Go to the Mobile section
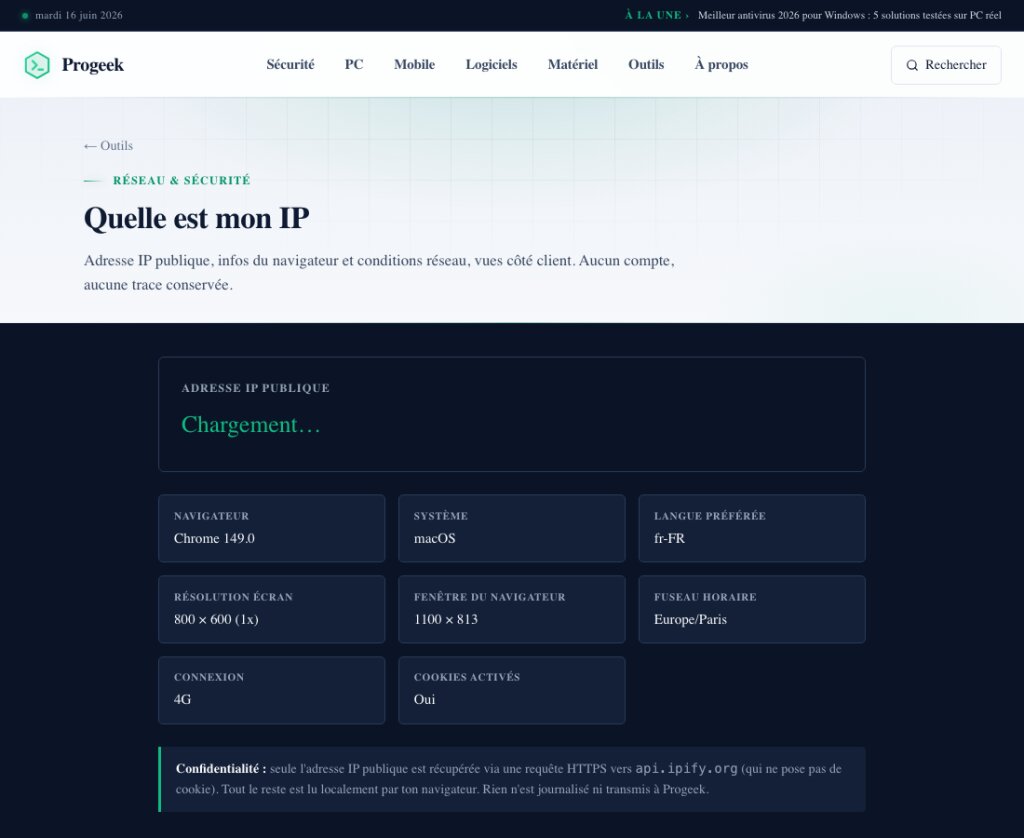Image resolution: width=1024 pixels, height=838 pixels. click(x=414, y=65)
